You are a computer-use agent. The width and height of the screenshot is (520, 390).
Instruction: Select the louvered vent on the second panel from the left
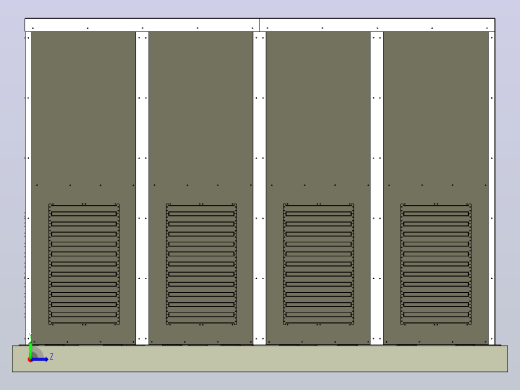(x=201, y=264)
